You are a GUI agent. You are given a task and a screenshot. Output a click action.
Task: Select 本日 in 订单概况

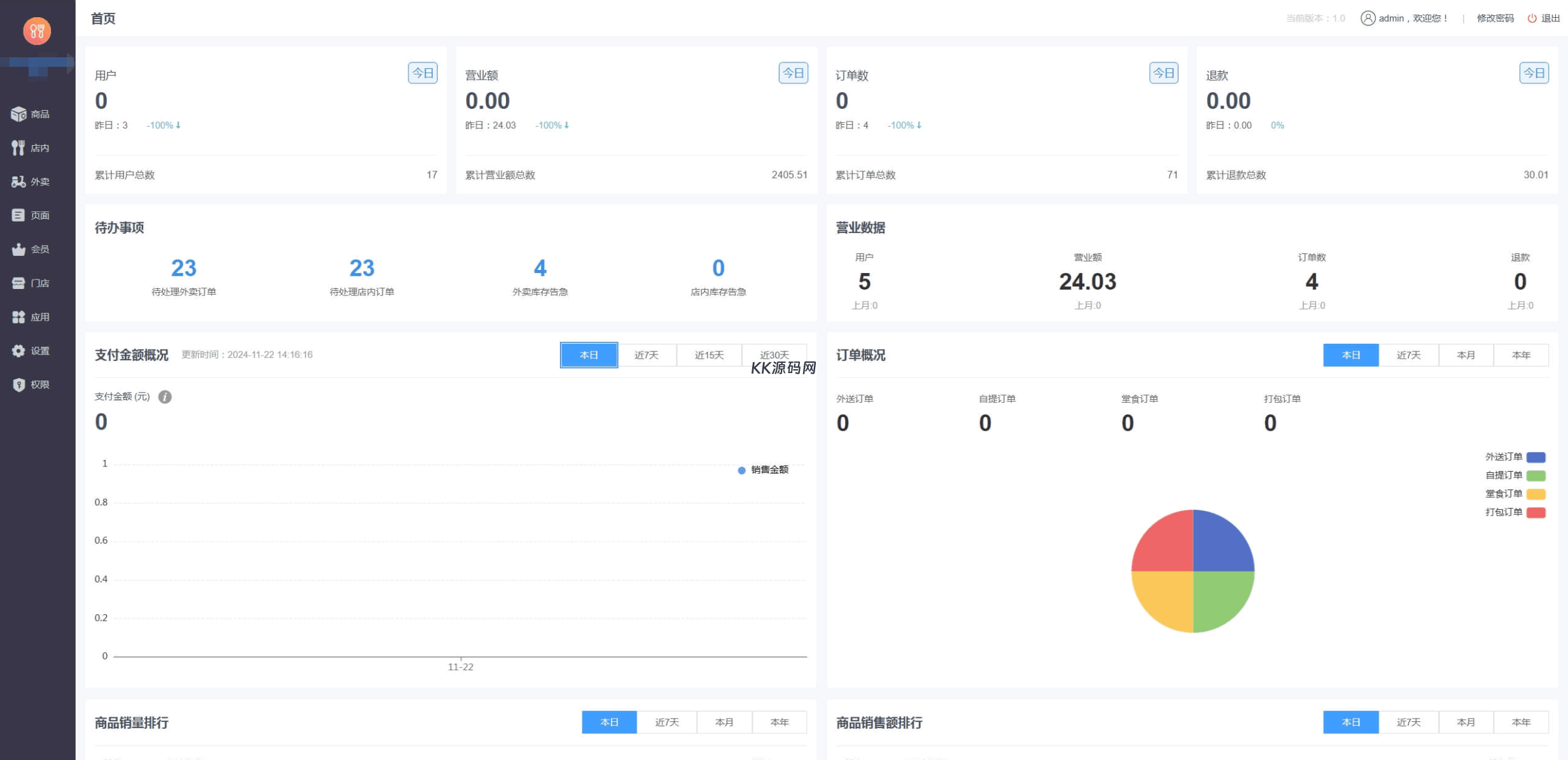[1351, 355]
